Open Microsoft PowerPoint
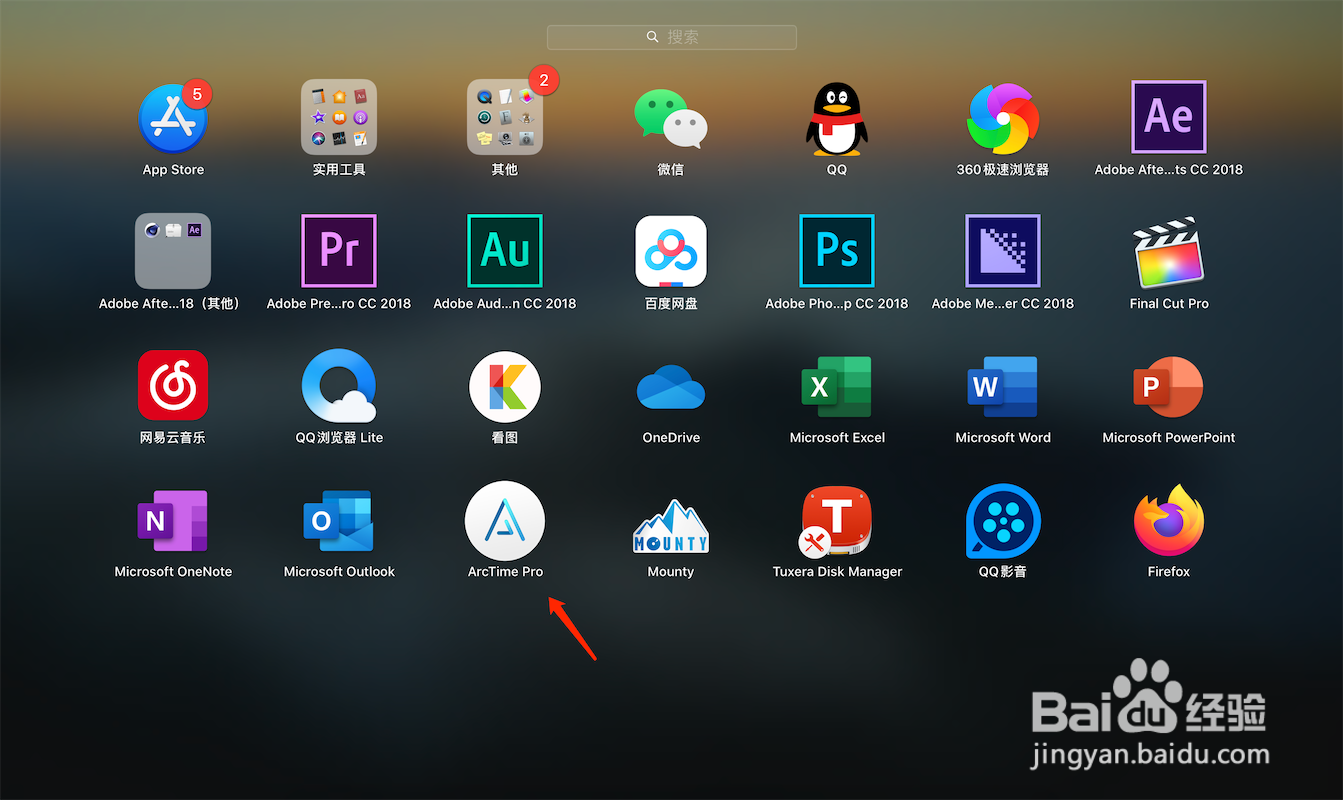The image size is (1343, 800). (1169, 385)
